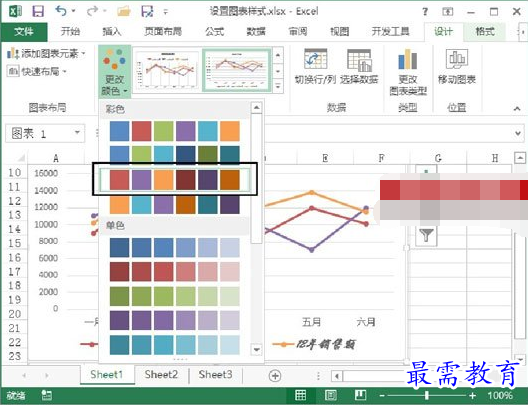Open Change Colors palette button
528x405 pixels.
click(114, 72)
